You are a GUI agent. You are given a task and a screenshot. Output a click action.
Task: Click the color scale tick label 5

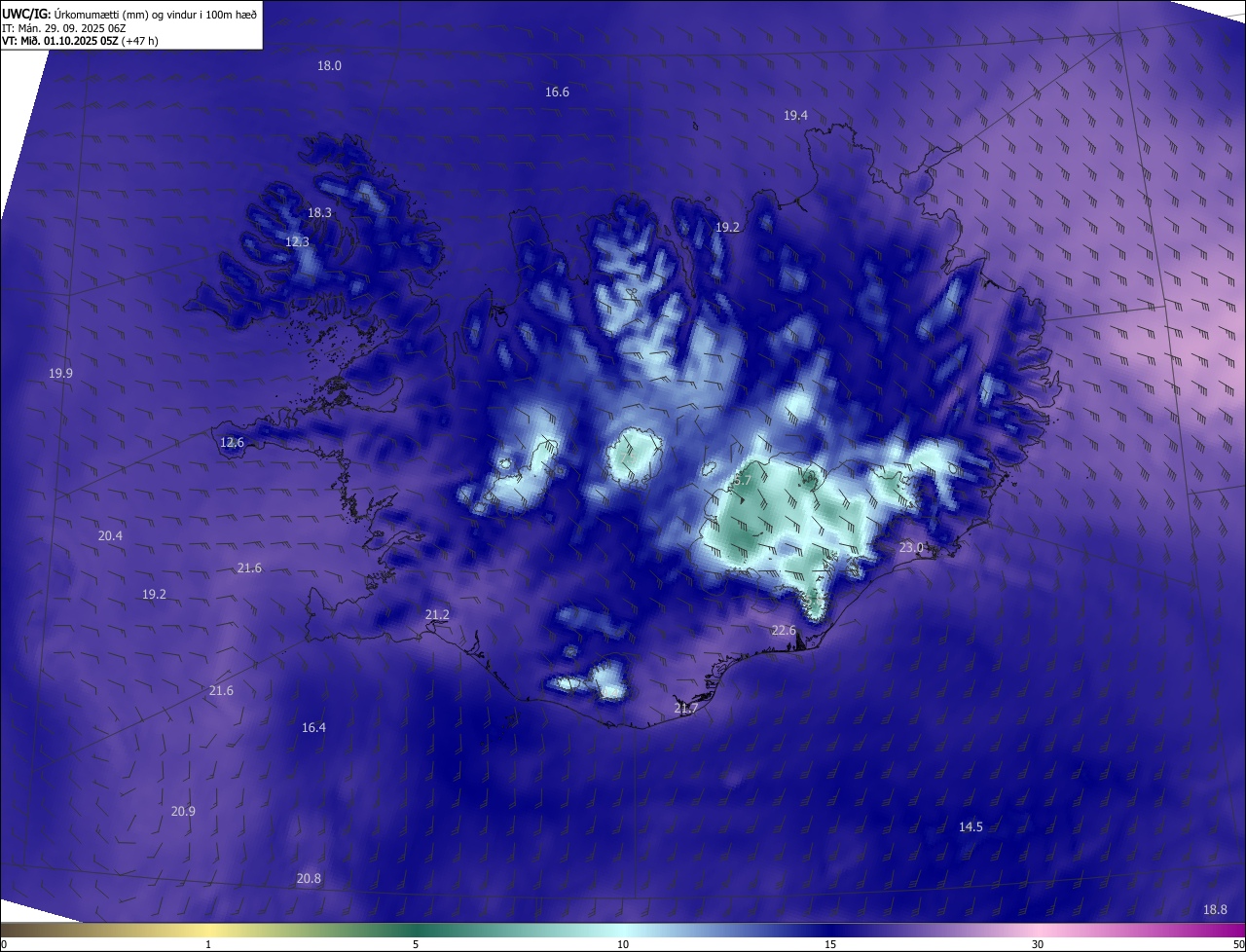pyautogui.click(x=416, y=944)
